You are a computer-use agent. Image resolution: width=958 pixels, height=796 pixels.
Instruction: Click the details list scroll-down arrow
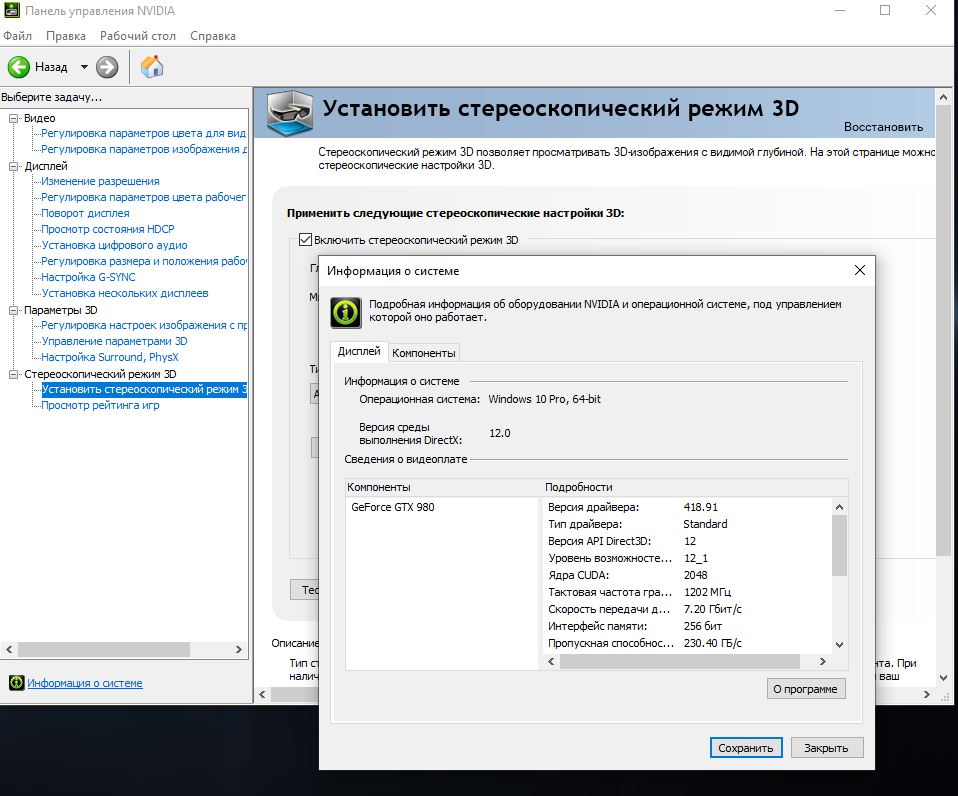(x=839, y=644)
